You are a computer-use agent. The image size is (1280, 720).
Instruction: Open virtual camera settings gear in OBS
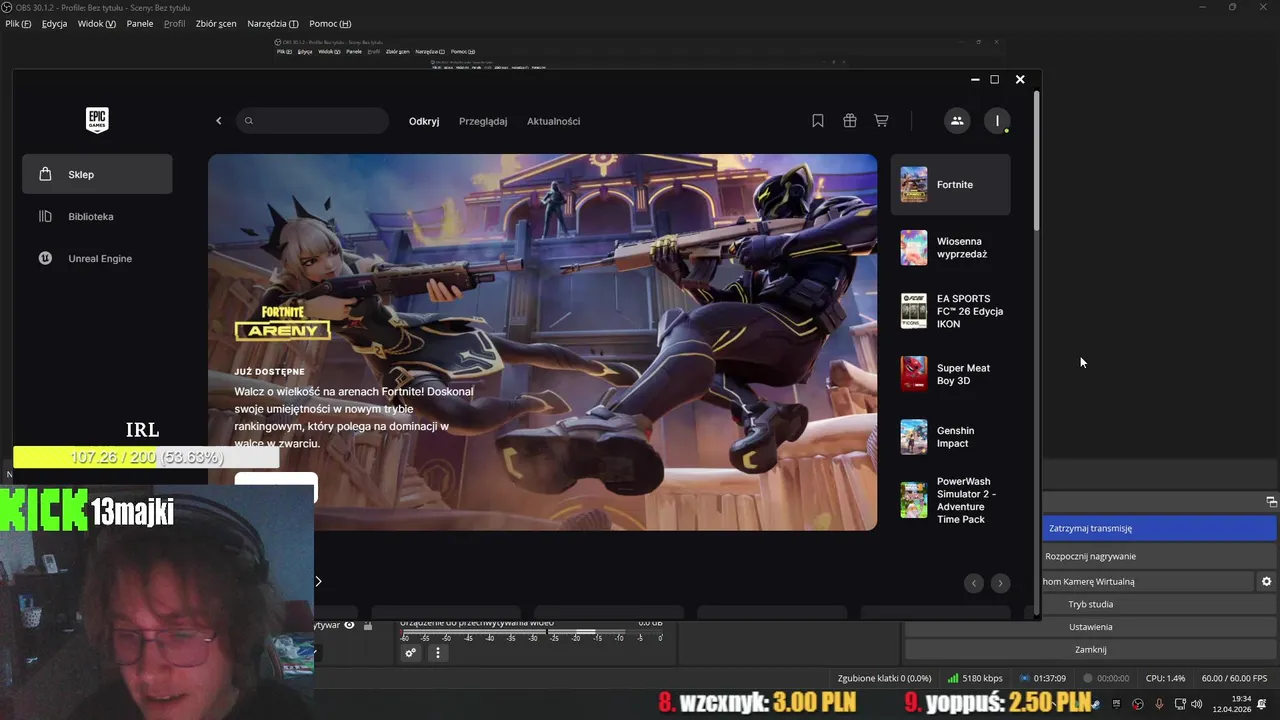[1267, 581]
